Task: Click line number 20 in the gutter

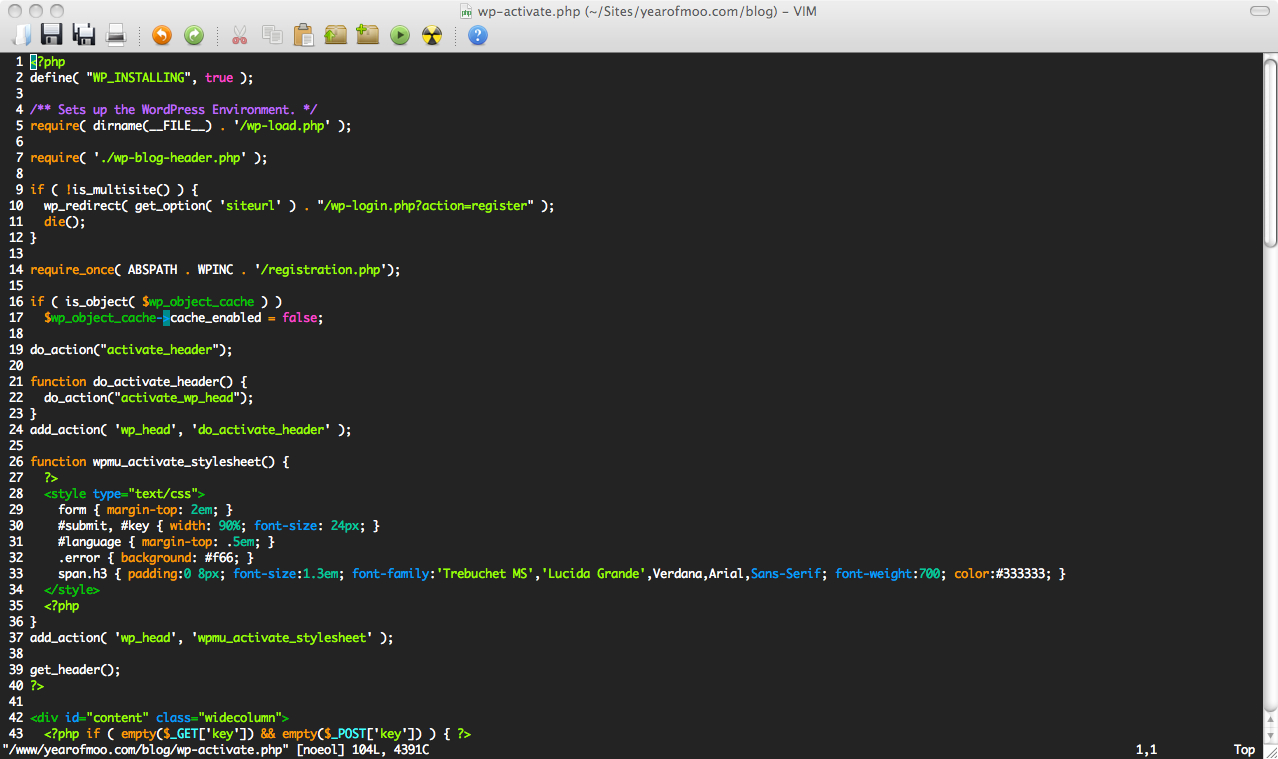Action: pos(16,365)
